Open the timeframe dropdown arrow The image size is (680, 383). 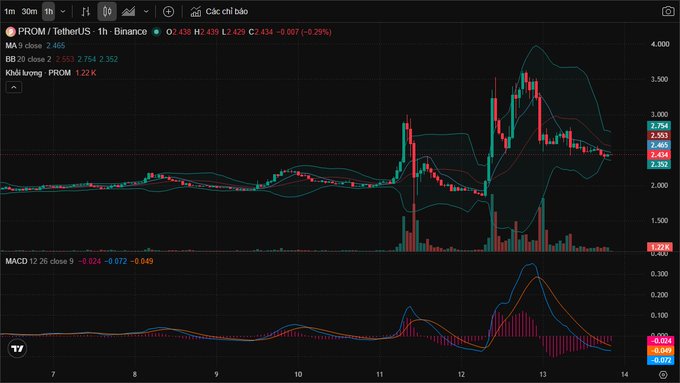pyautogui.click(x=63, y=11)
